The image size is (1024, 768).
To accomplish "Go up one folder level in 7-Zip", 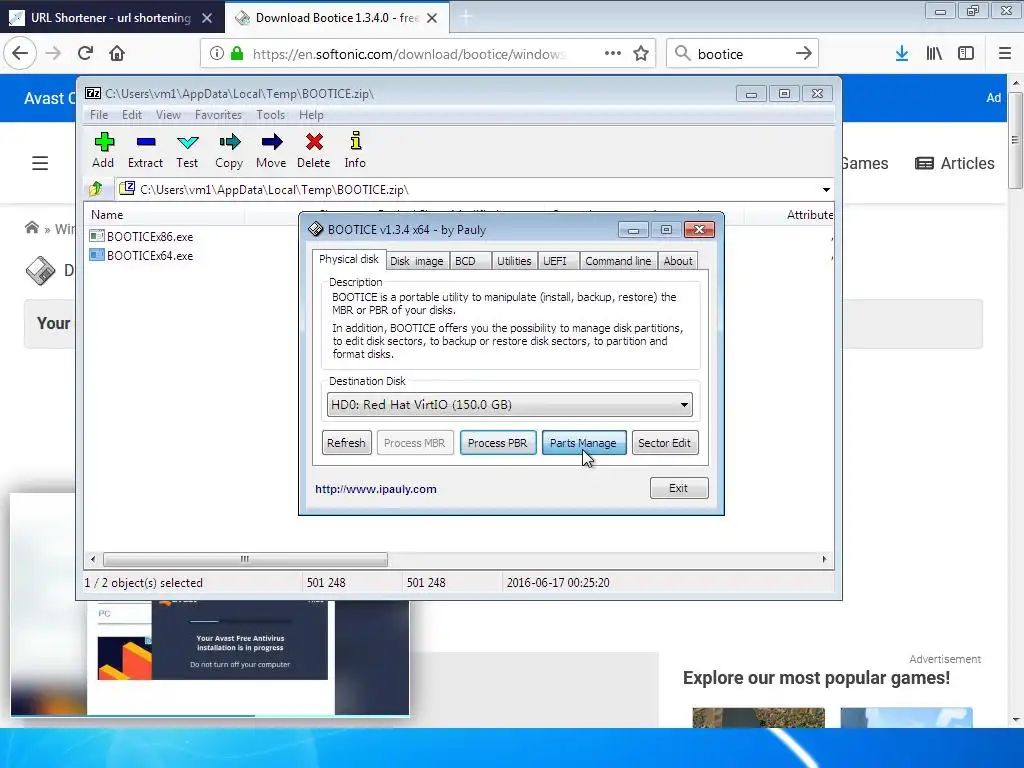I will coord(96,189).
